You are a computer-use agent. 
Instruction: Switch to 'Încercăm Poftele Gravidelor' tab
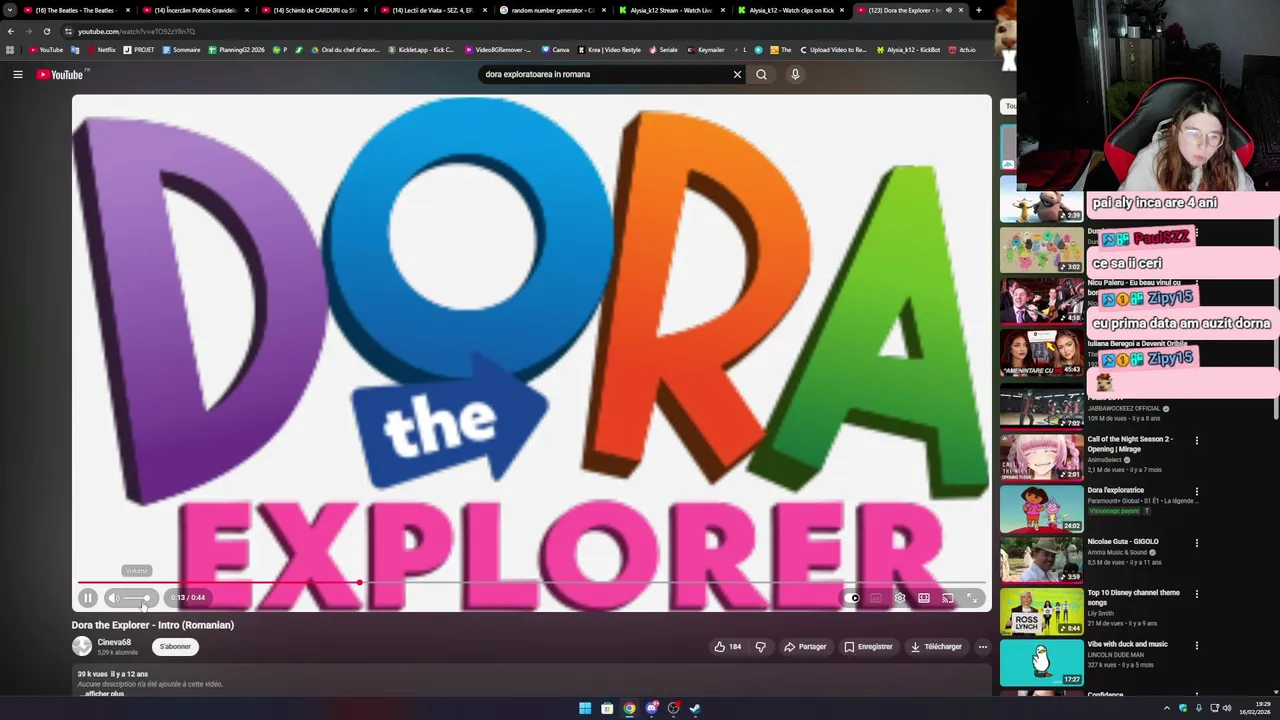coord(195,10)
